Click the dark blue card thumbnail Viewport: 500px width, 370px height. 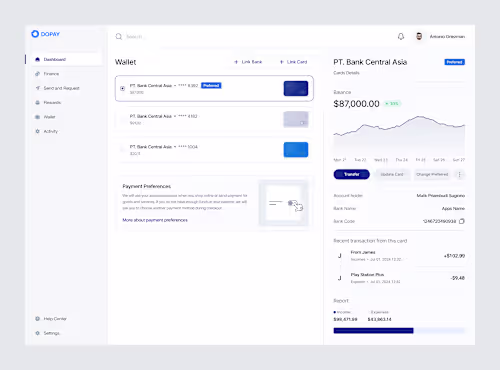click(296, 88)
